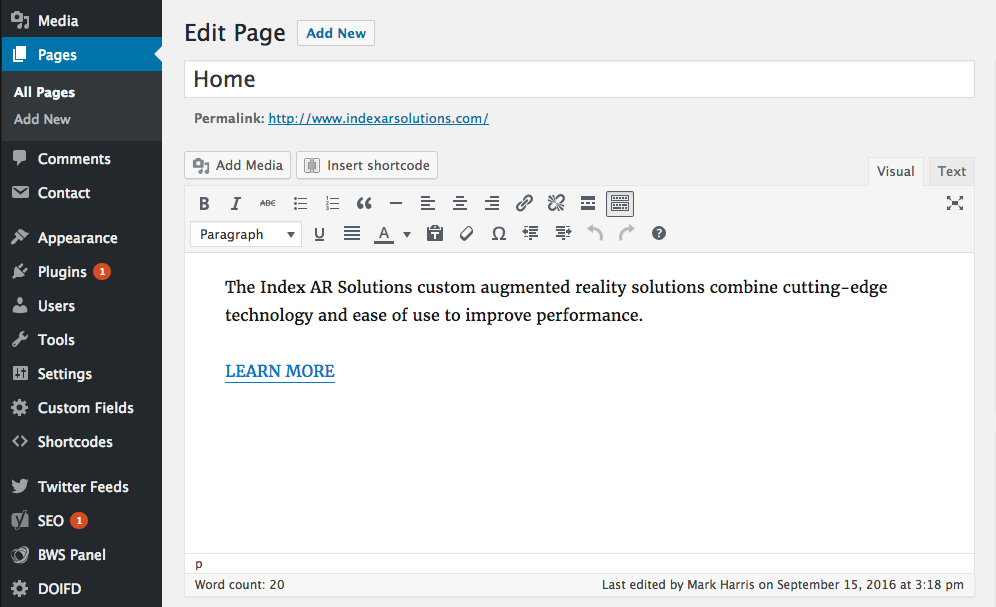The image size is (996, 607).
Task: Open the special character (Omega) picker
Action: (499, 234)
